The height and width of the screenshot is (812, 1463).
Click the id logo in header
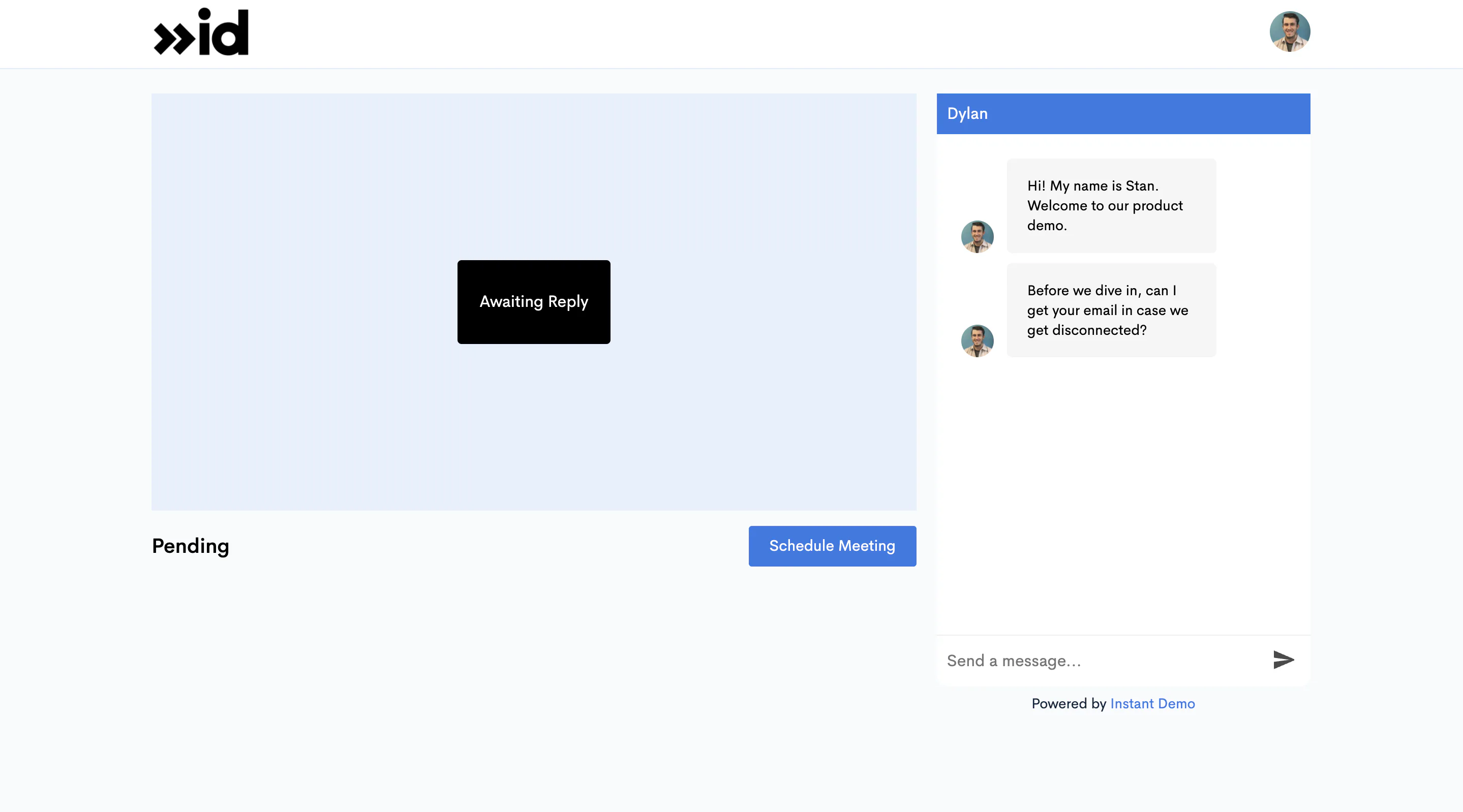pyautogui.click(x=201, y=32)
